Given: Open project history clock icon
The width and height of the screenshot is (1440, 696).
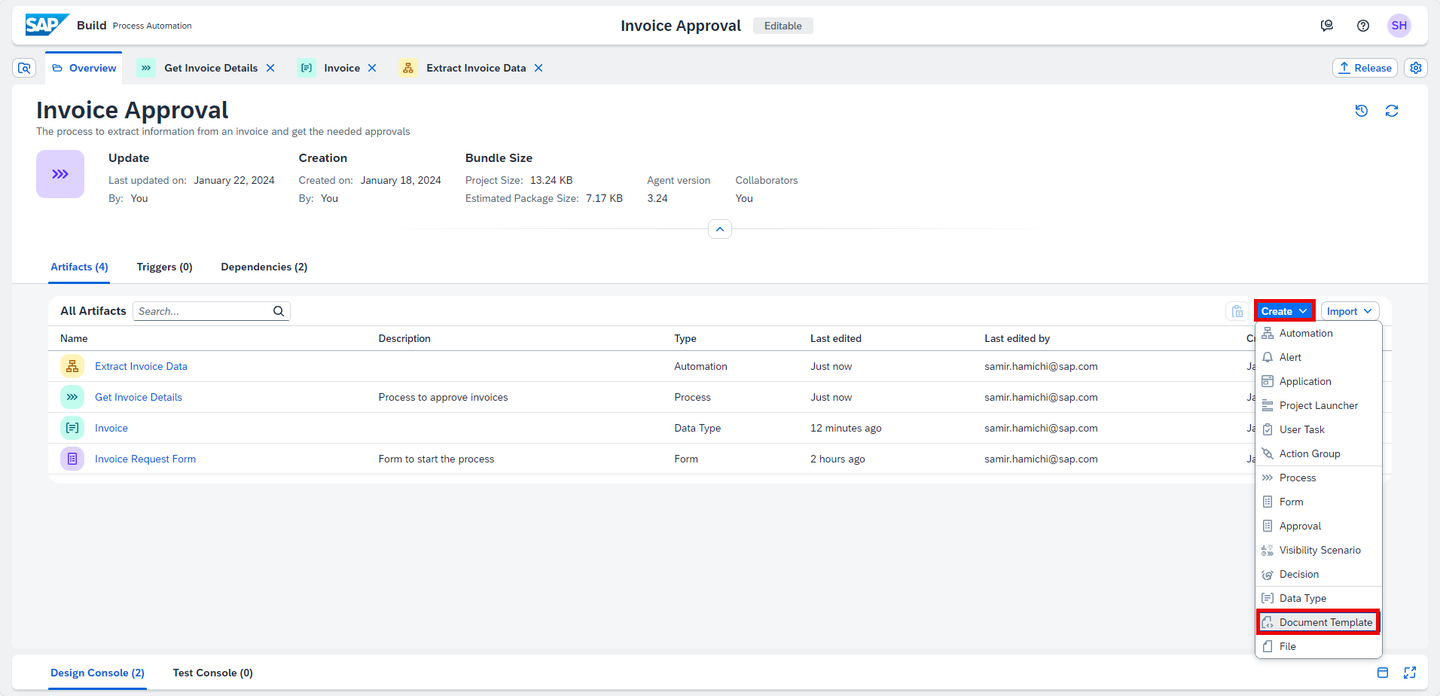Looking at the screenshot, I should (x=1361, y=111).
